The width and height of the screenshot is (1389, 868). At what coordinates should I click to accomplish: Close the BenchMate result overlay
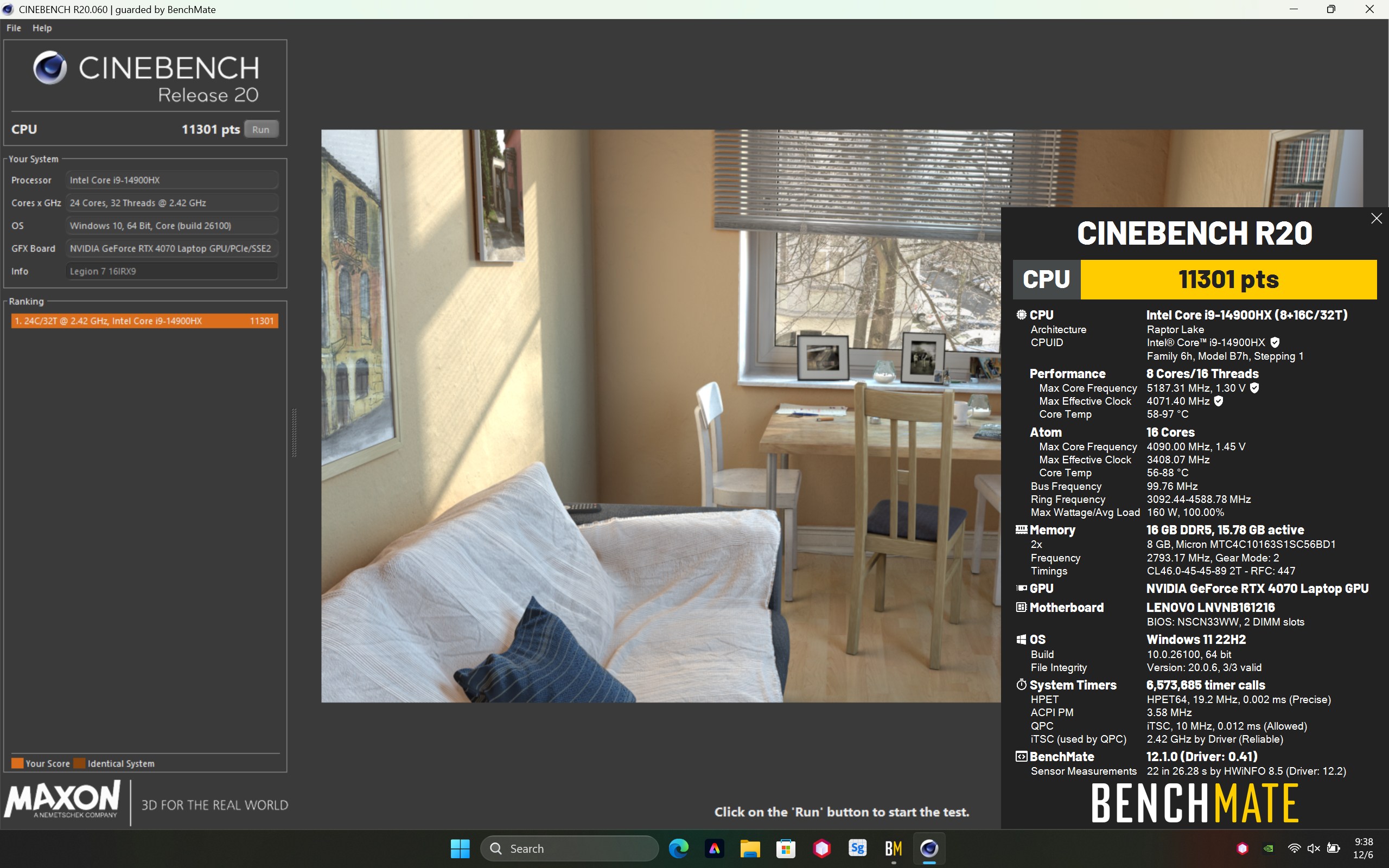1376,218
